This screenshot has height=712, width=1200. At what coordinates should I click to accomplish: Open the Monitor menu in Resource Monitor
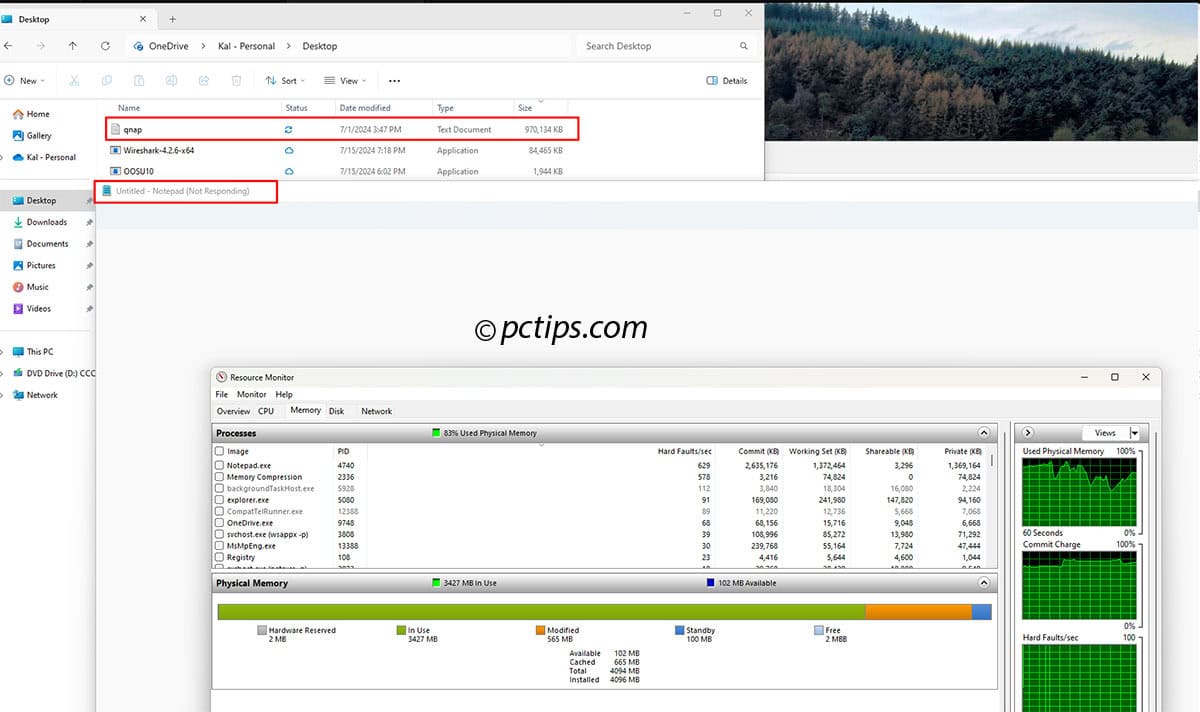251,395
